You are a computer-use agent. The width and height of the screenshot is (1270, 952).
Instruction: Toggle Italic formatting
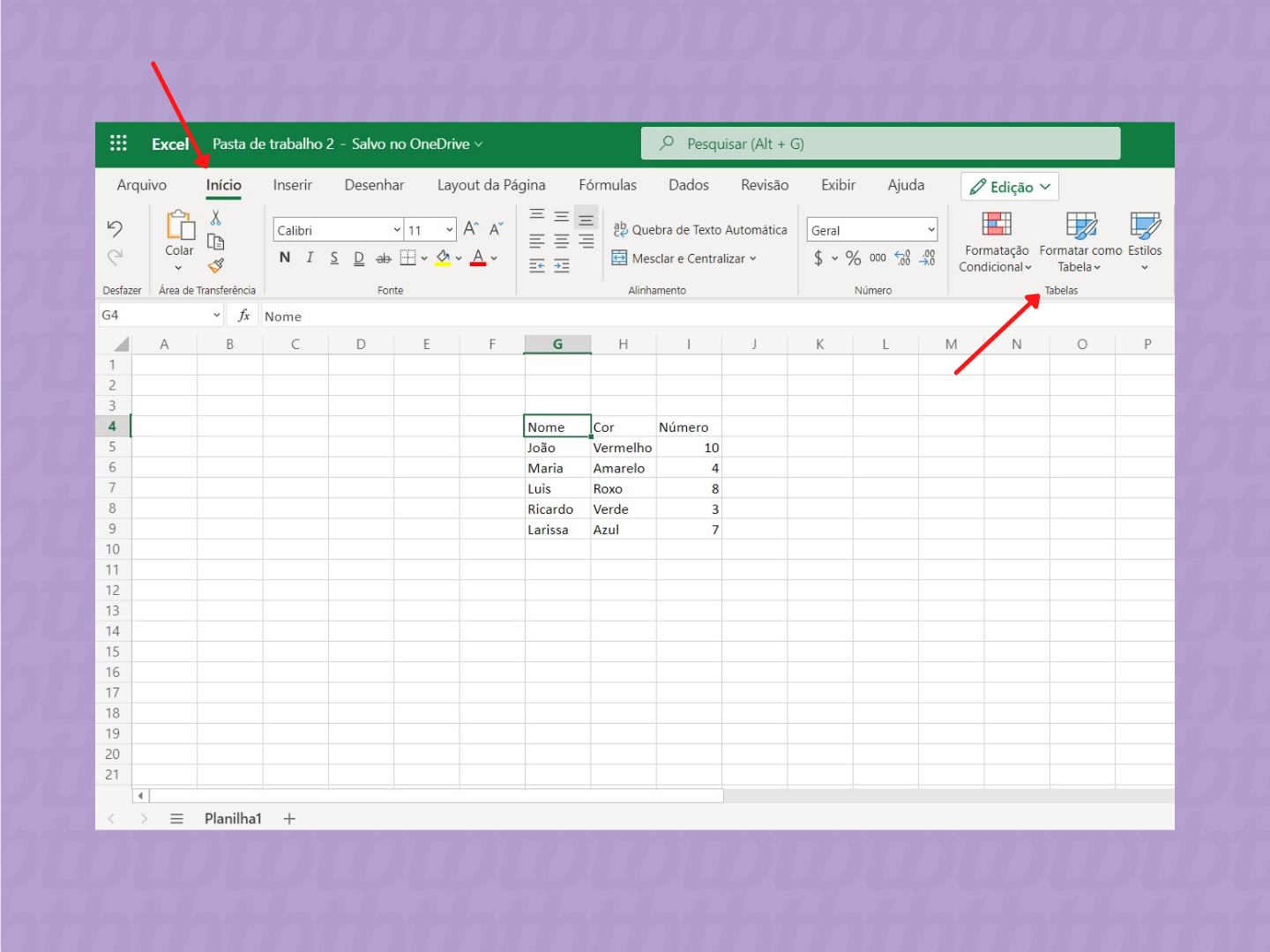tap(310, 258)
